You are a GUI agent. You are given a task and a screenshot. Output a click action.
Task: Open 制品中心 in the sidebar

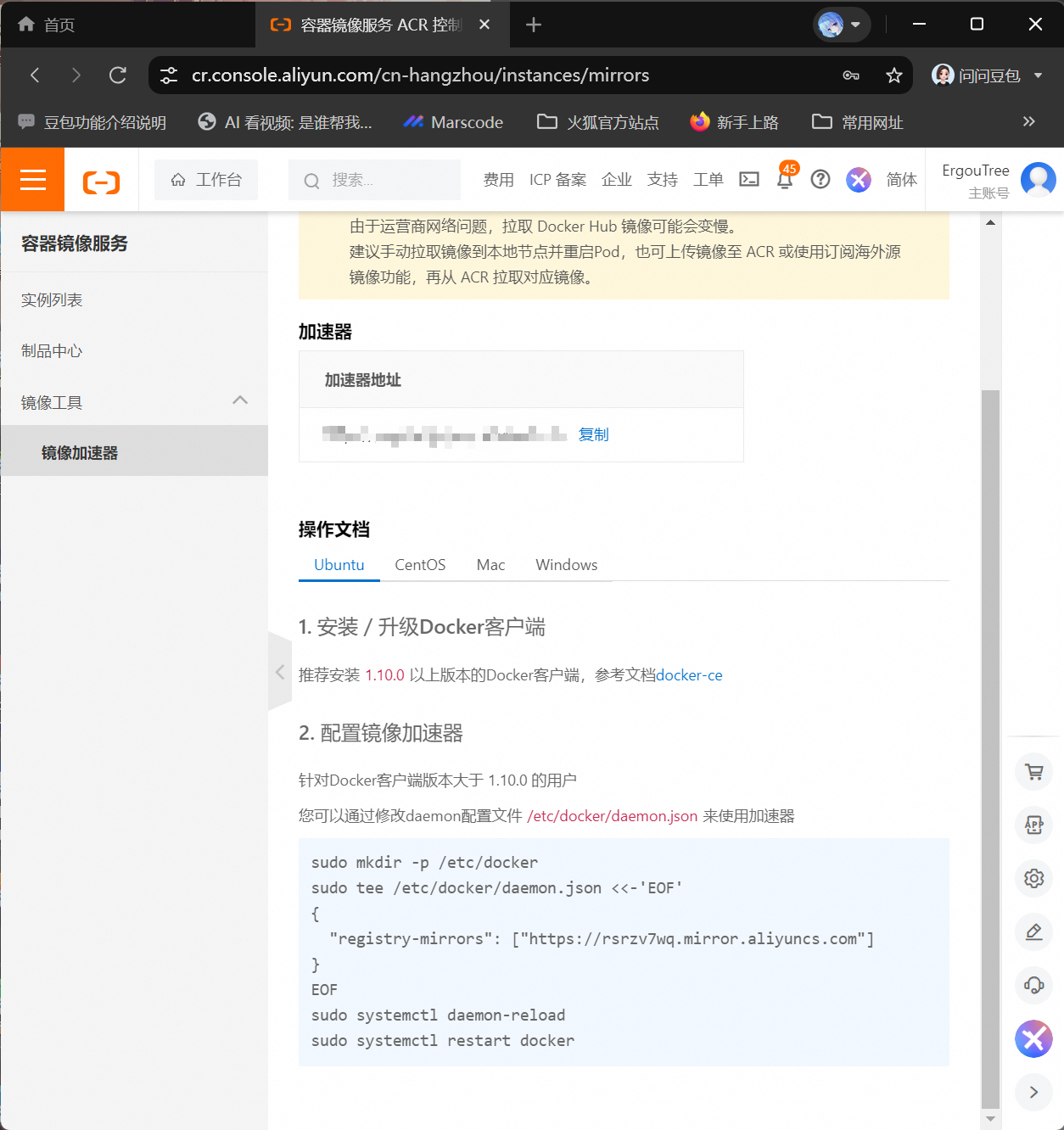coord(134,351)
